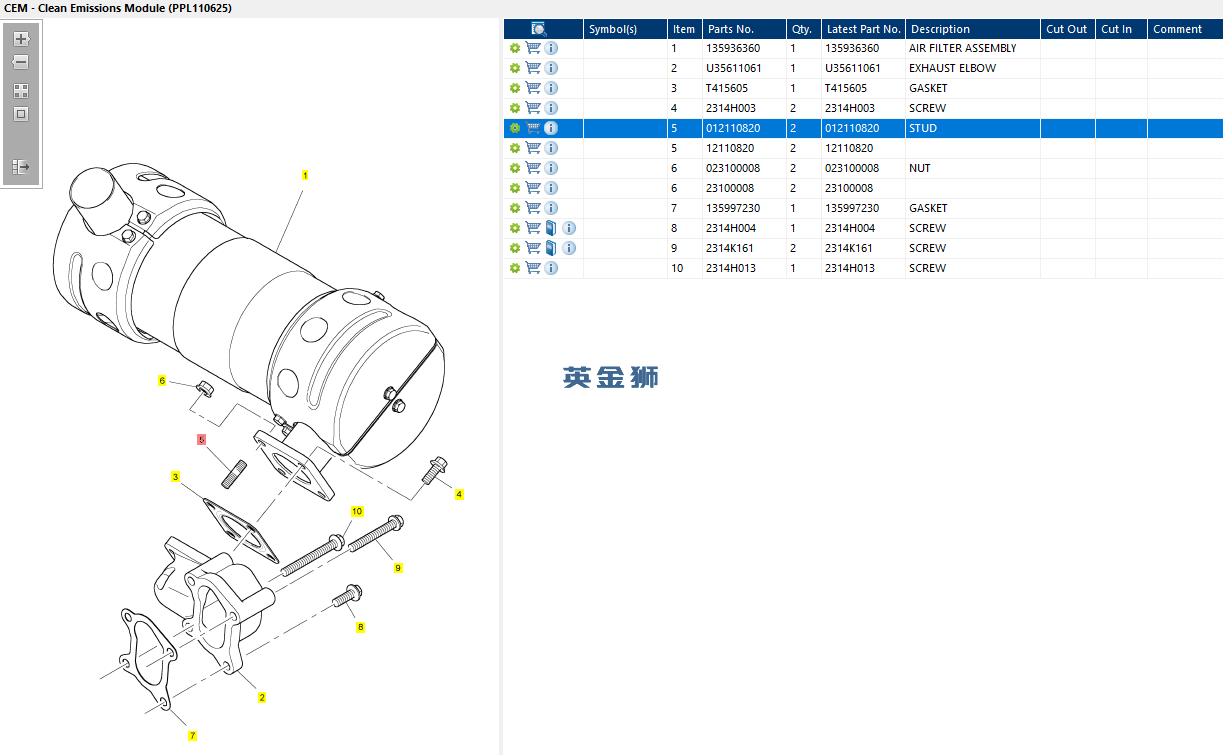
Task: Sort by the Item column header
Action: pos(685,29)
